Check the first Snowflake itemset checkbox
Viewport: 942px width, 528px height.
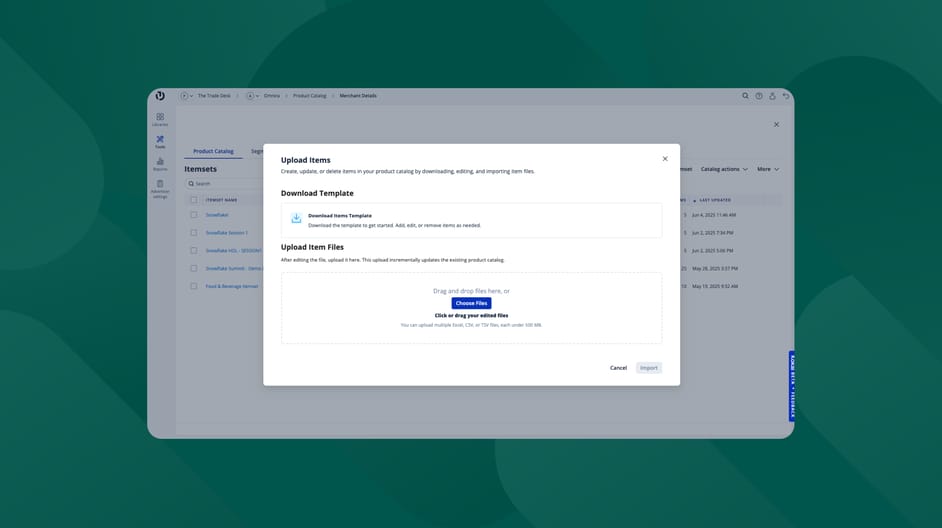[193, 214]
